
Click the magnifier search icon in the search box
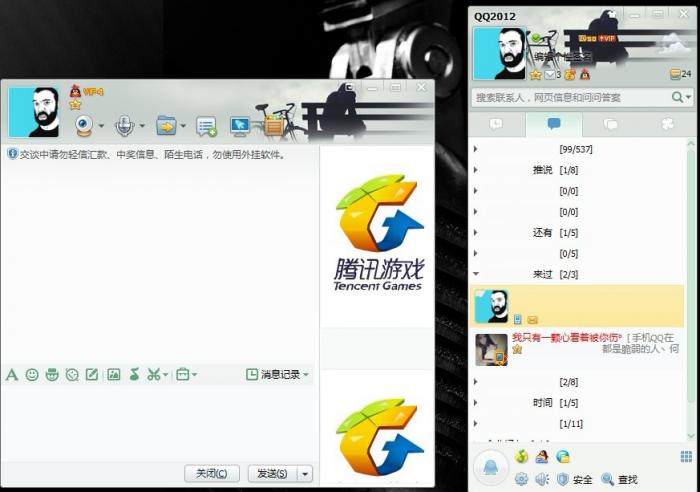point(677,97)
